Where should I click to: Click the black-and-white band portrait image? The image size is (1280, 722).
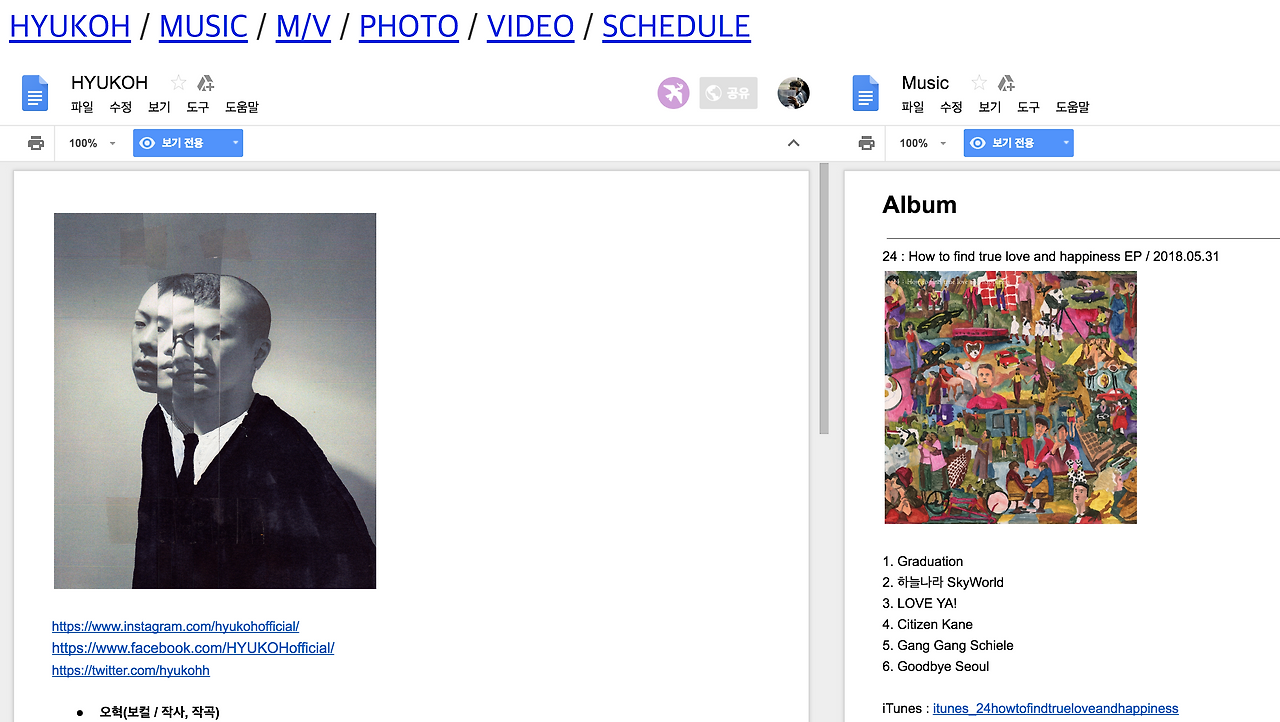tap(215, 401)
